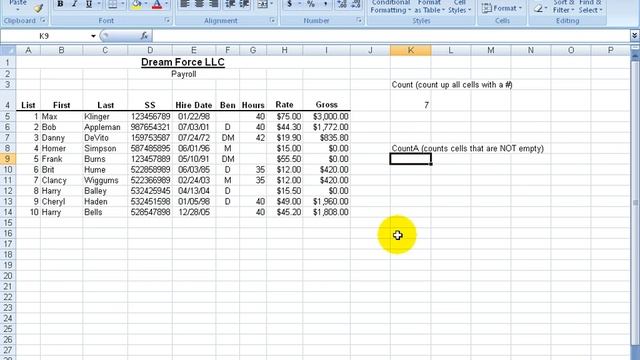Select the Count result cell showing 7
The width and height of the screenshot is (640, 360).
pyautogui.click(x=410, y=100)
